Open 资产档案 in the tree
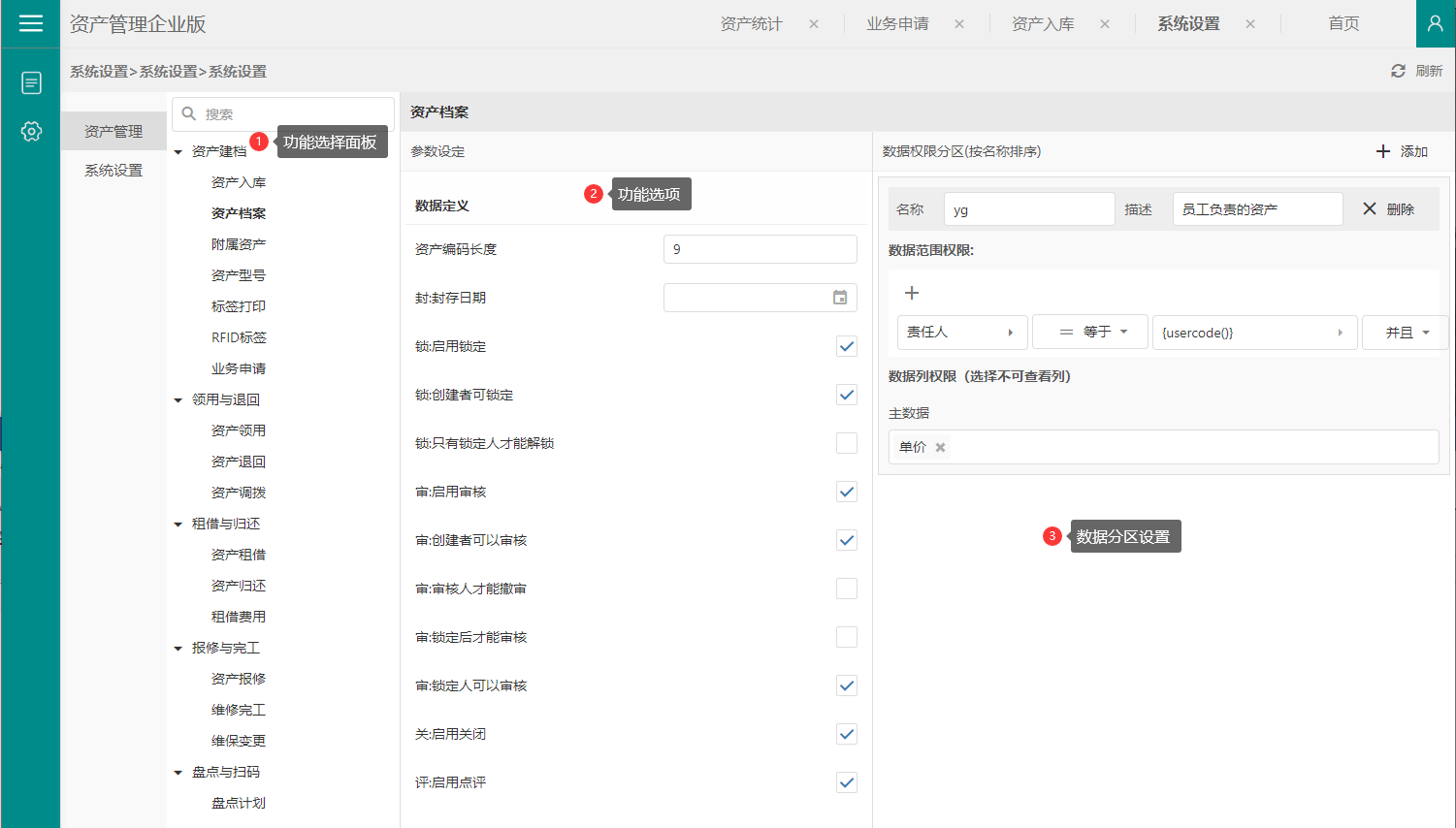1456x828 pixels. (239, 213)
